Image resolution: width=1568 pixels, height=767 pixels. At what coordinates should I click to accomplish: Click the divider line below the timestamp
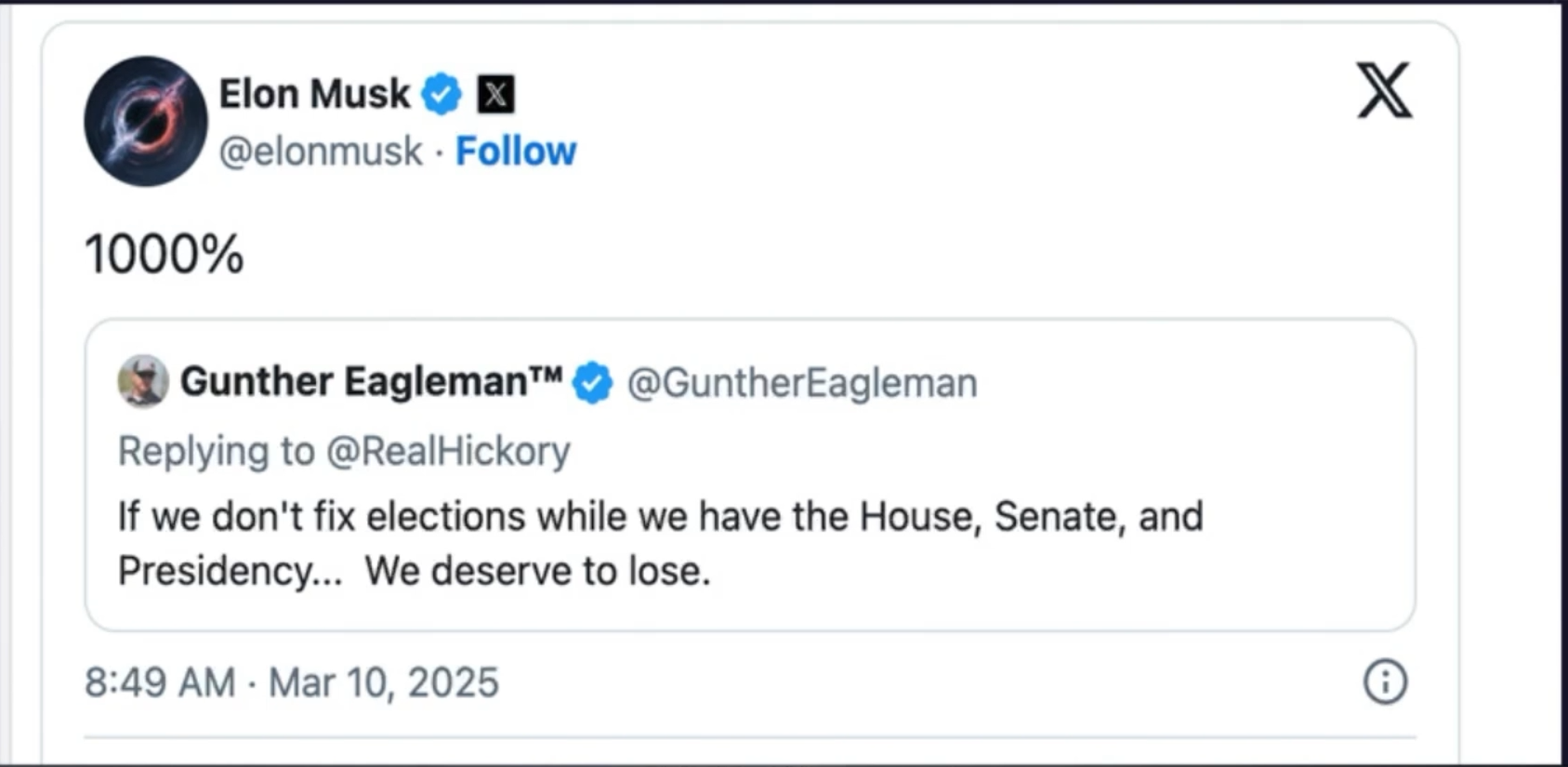click(750, 738)
